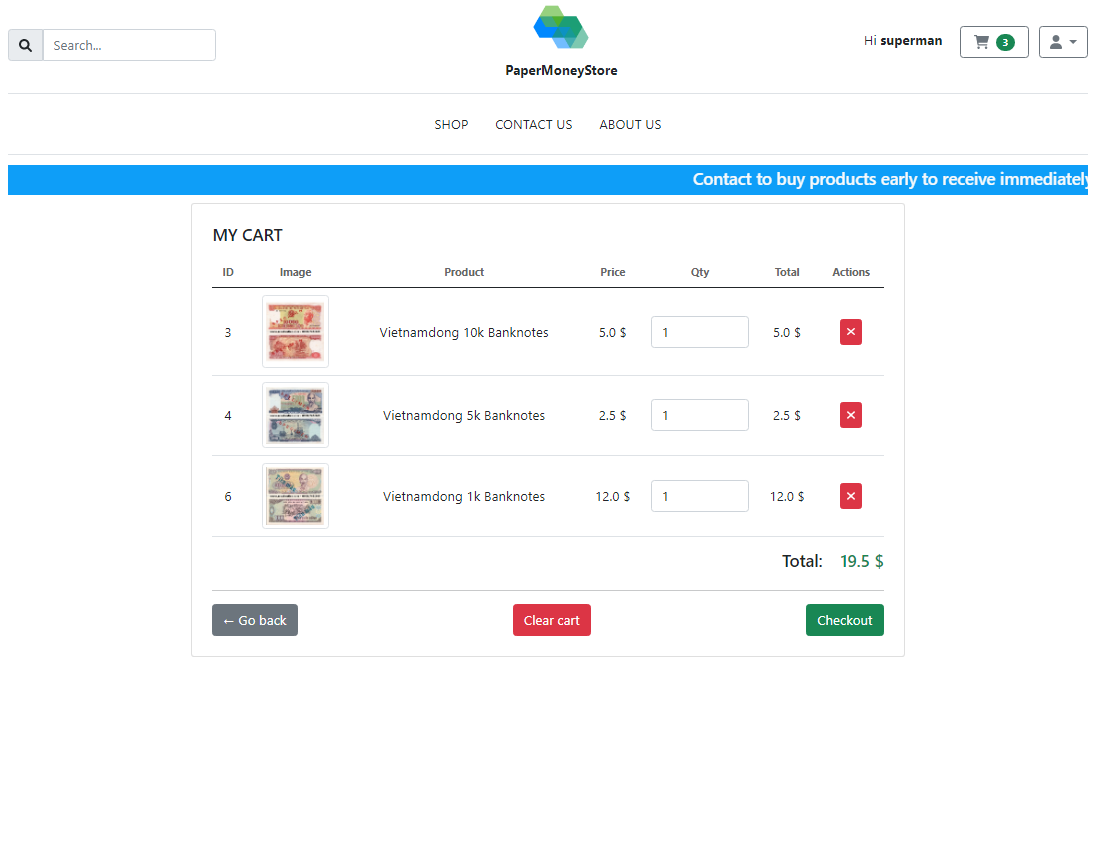Open the shopping cart icon
This screenshot has height=859, width=1096.
(982, 42)
